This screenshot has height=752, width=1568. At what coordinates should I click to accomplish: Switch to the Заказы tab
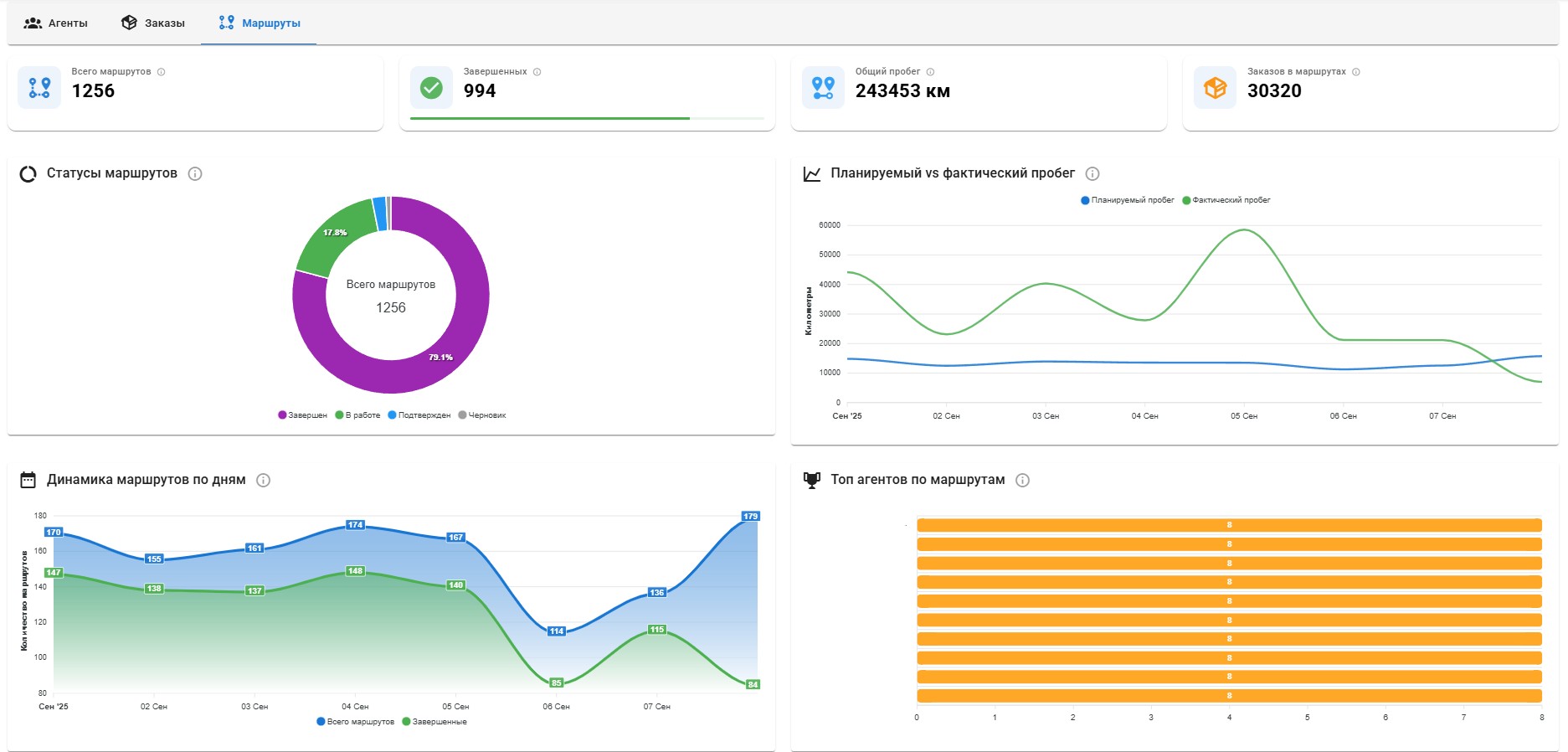pos(153,23)
